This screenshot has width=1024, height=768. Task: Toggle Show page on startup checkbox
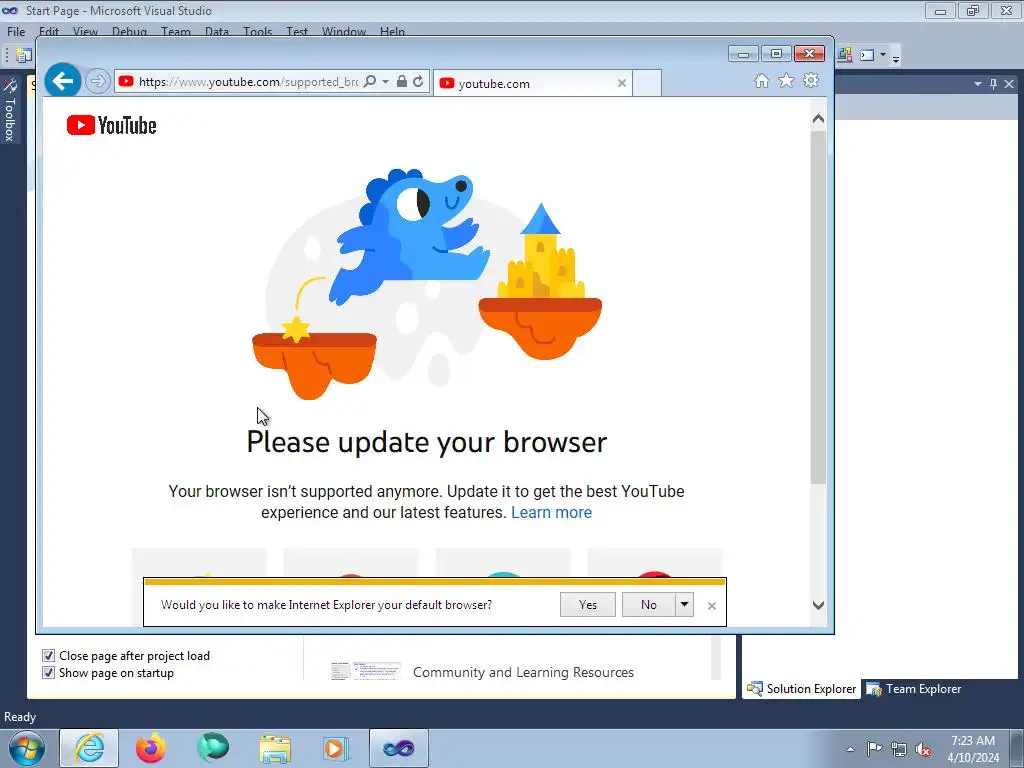tap(48, 672)
